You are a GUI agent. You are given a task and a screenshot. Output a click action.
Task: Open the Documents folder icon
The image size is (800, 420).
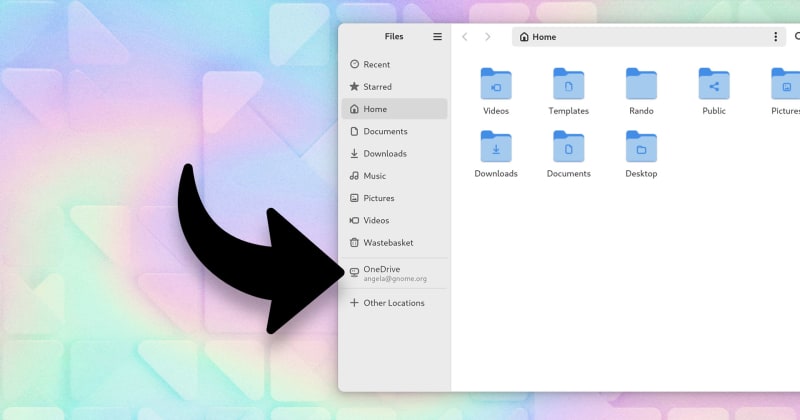tap(568, 147)
